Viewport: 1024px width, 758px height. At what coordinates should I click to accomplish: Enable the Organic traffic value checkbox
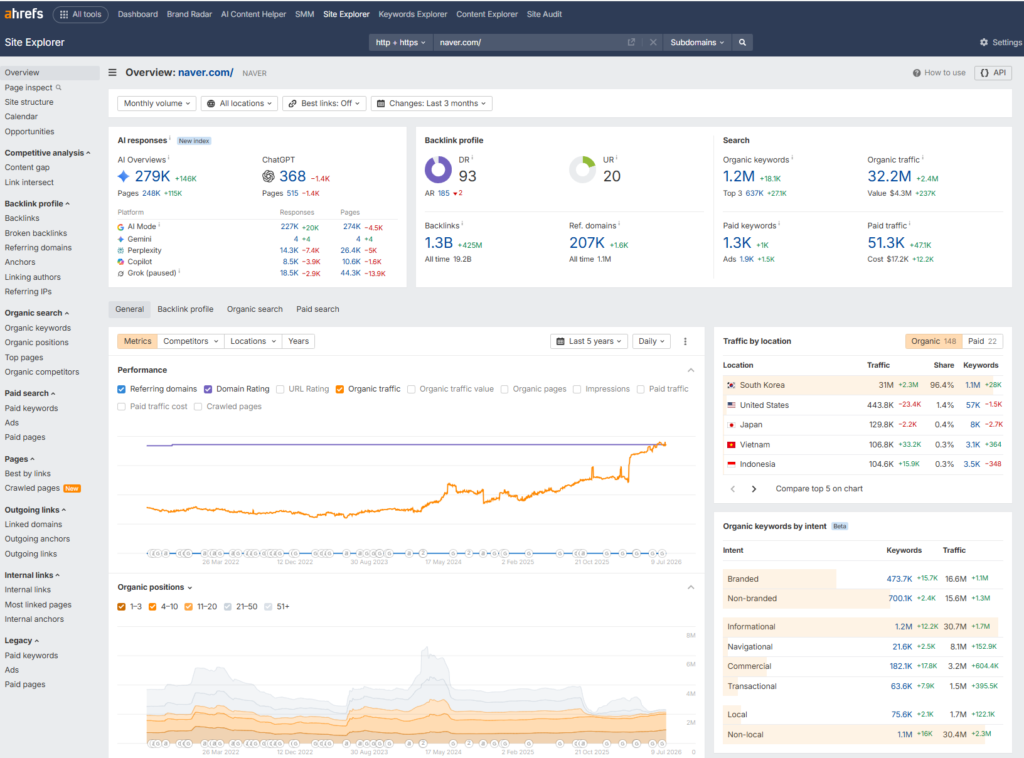411,389
